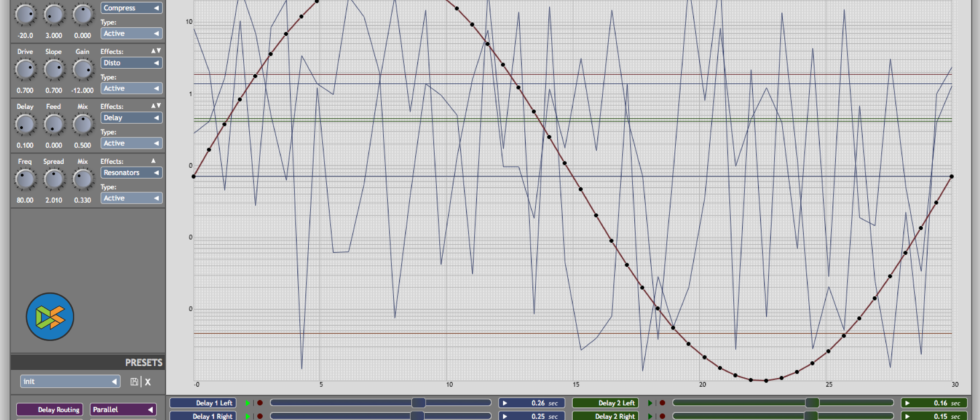Image resolution: width=980 pixels, height=420 pixels.
Task: Click the Freq knob
Action: click(x=25, y=179)
